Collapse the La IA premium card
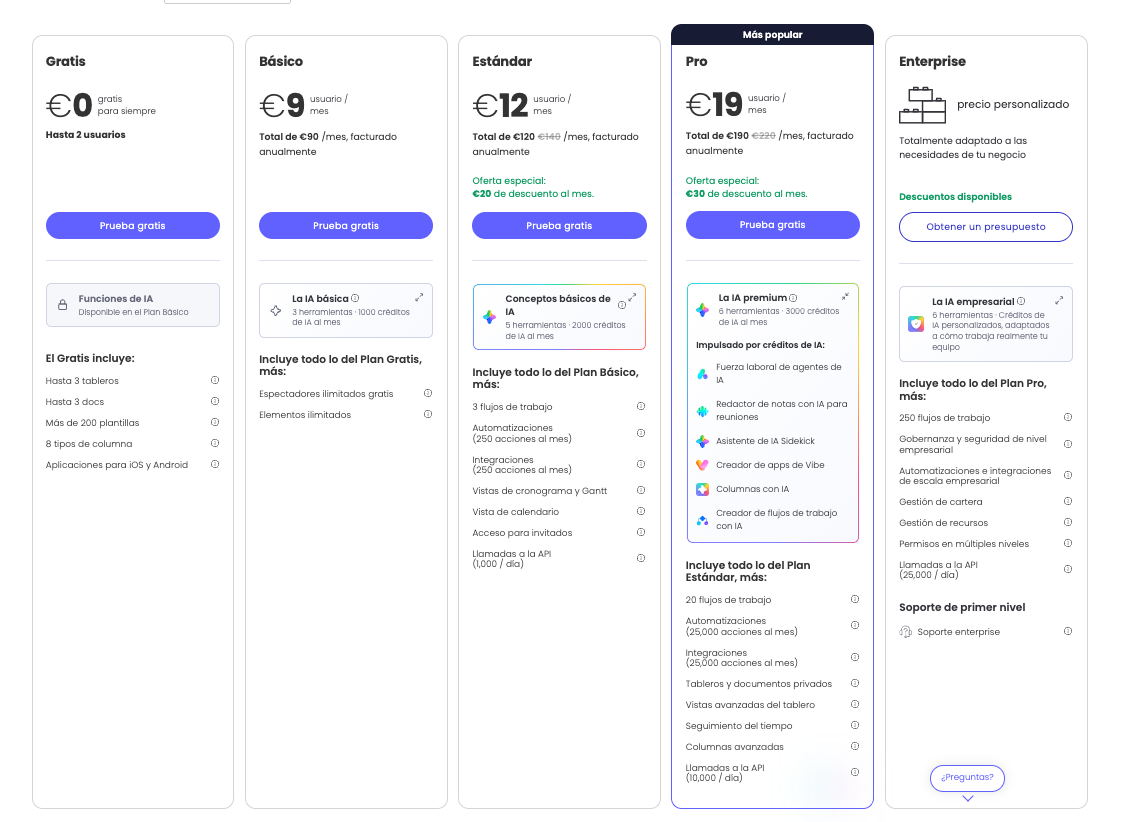Image resolution: width=1124 pixels, height=822 pixels. click(x=845, y=296)
